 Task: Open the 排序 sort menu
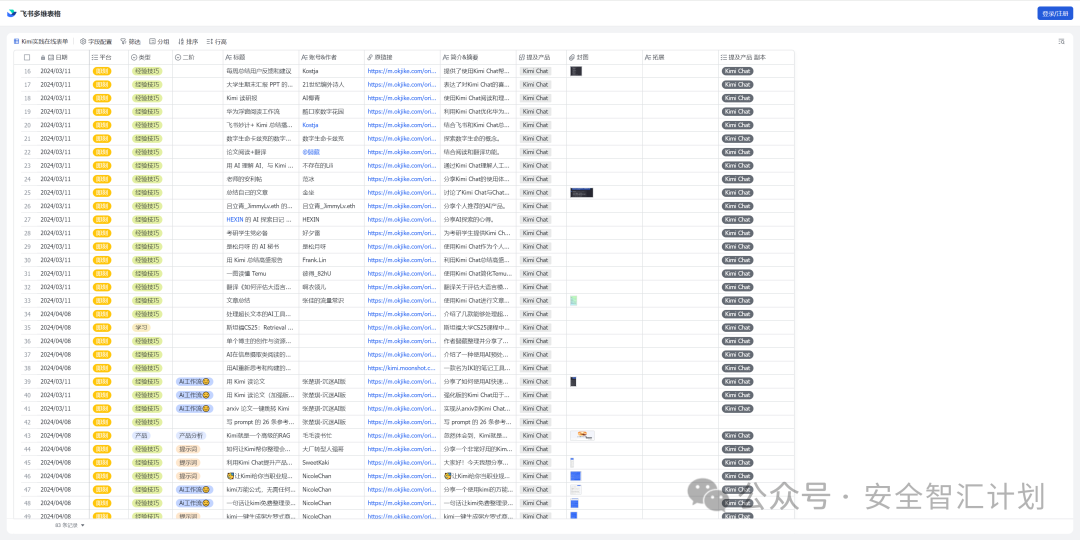188,41
